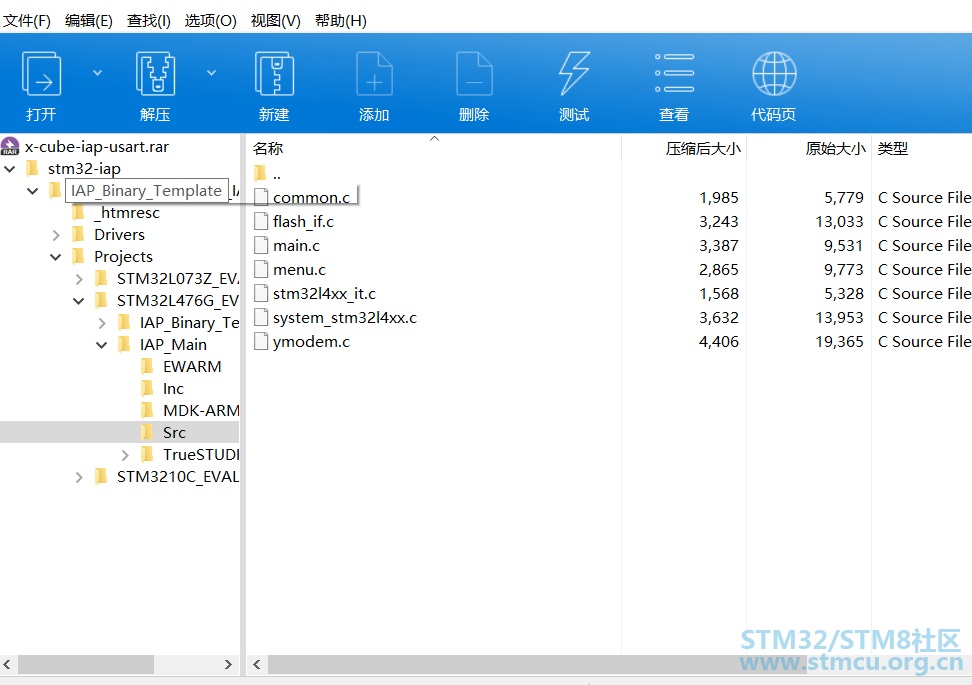This screenshot has height=685, width=972.
Task: Collapse the STM32L476G_EVAL folder node
Action: coord(79,301)
